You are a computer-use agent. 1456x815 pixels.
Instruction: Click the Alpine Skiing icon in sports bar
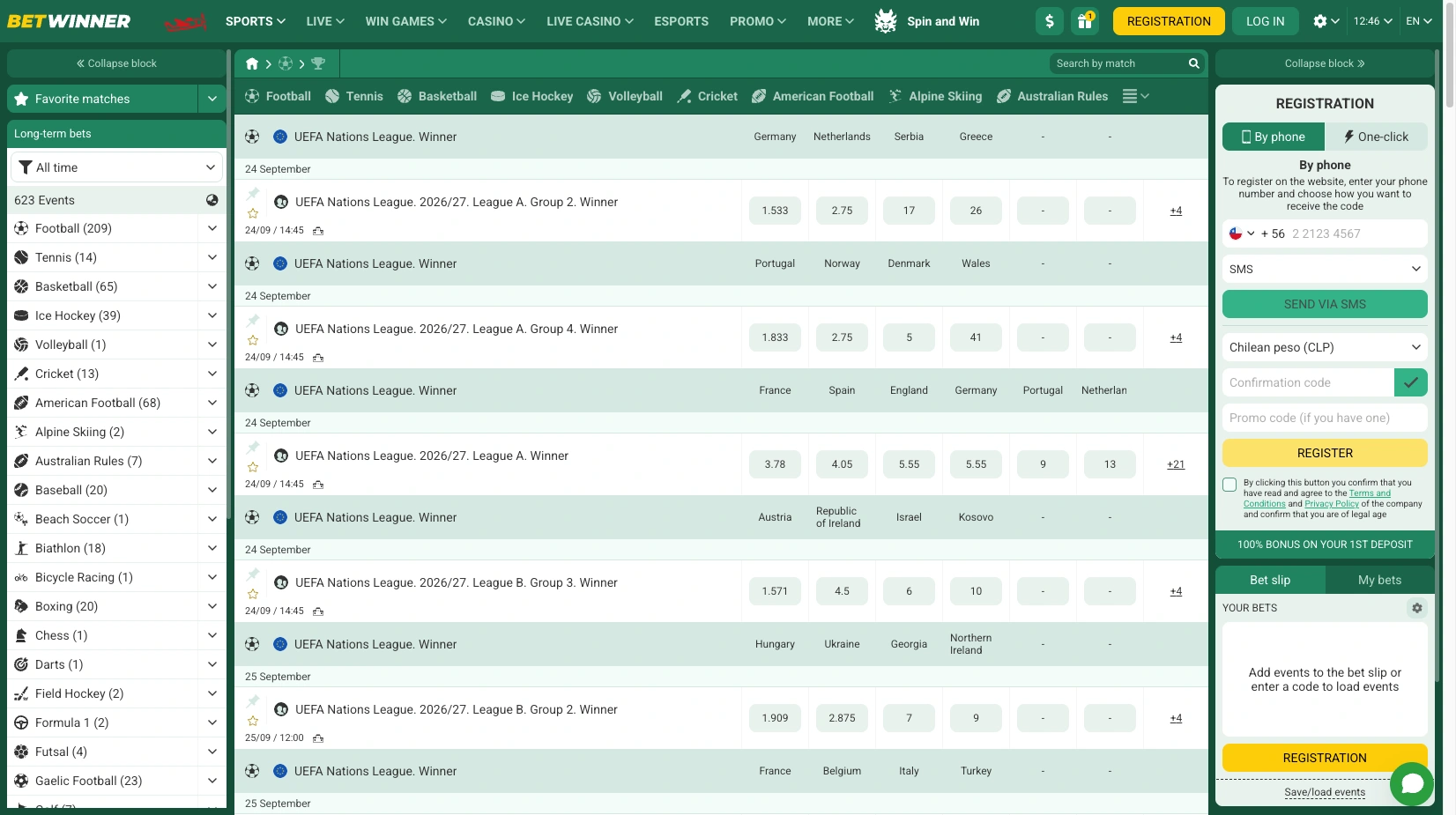coord(895,96)
